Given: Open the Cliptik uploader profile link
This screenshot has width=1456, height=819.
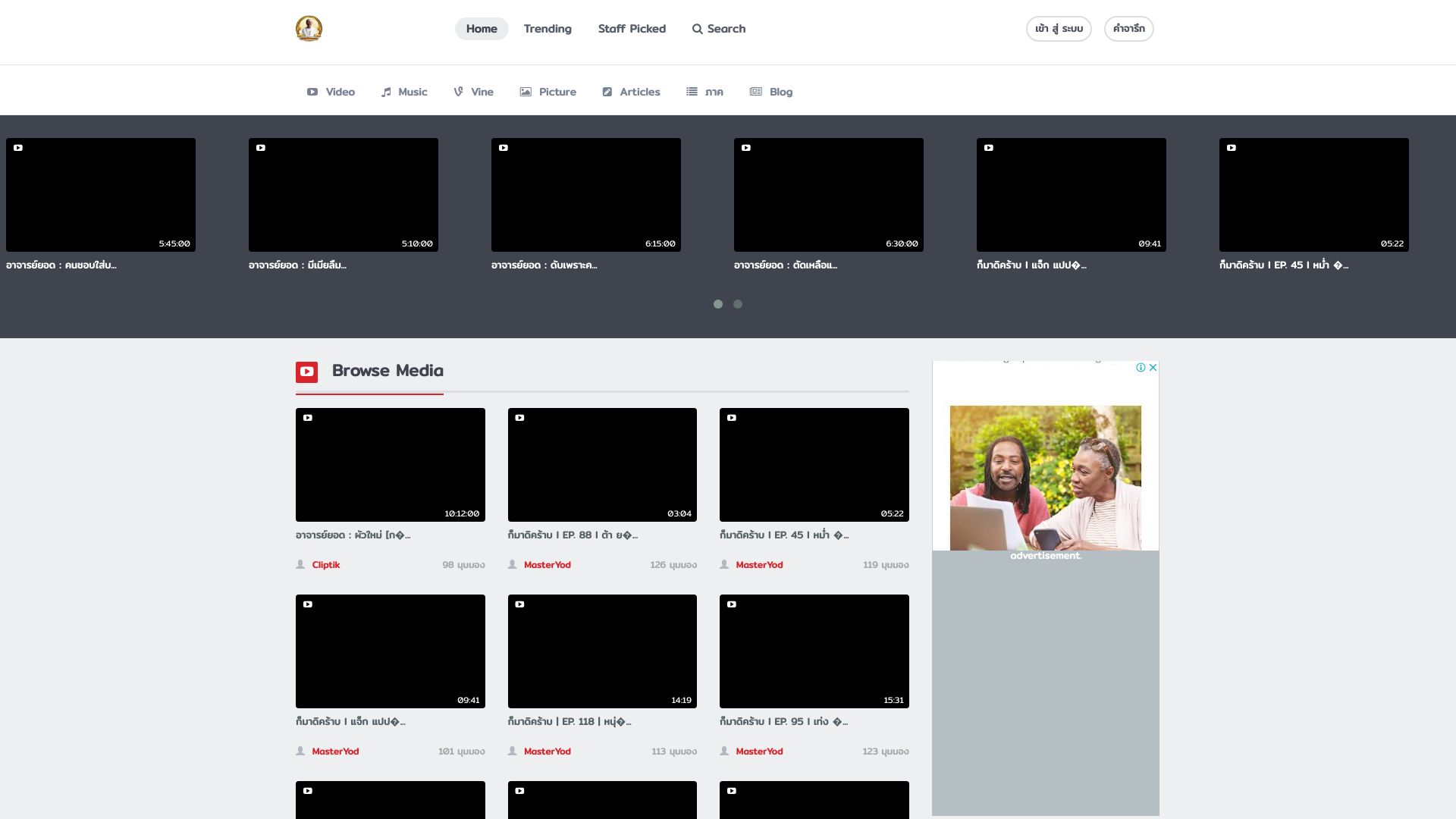Looking at the screenshot, I should point(326,565).
